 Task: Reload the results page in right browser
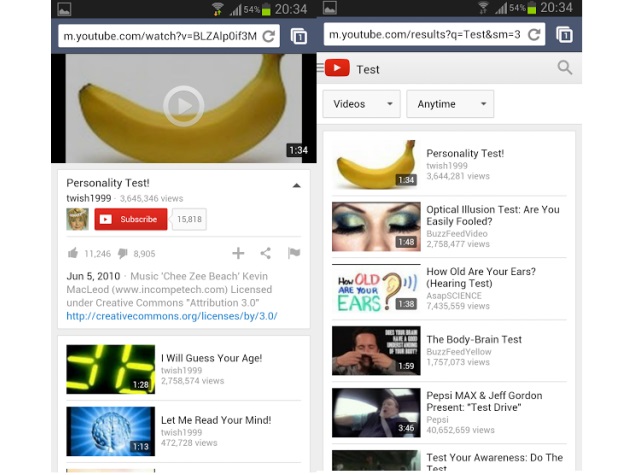(x=534, y=35)
